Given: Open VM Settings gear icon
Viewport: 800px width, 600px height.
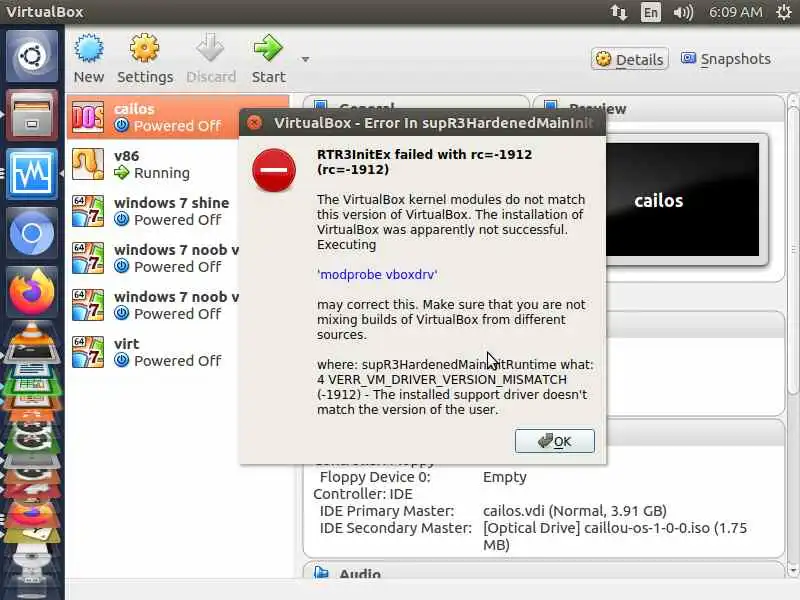Looking at the screenshot, I should [x=144, y=48].
